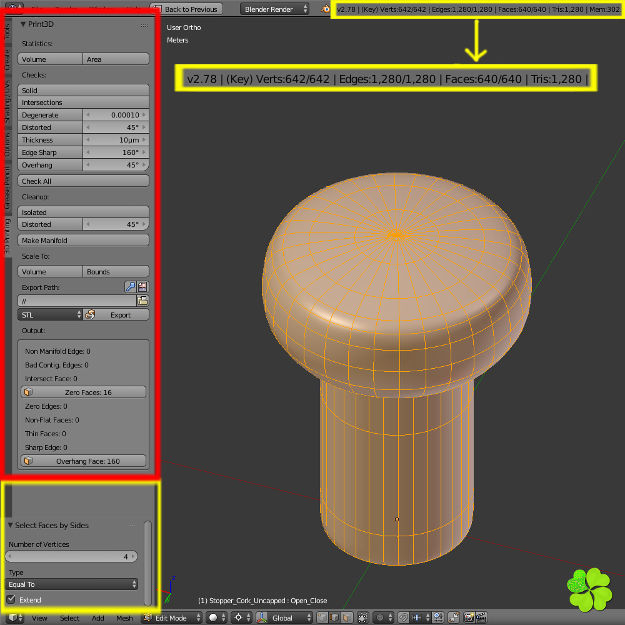This screenshot has width=625, height=625.
Task: Collapse the Print3D panel
Action: [23, 24]
